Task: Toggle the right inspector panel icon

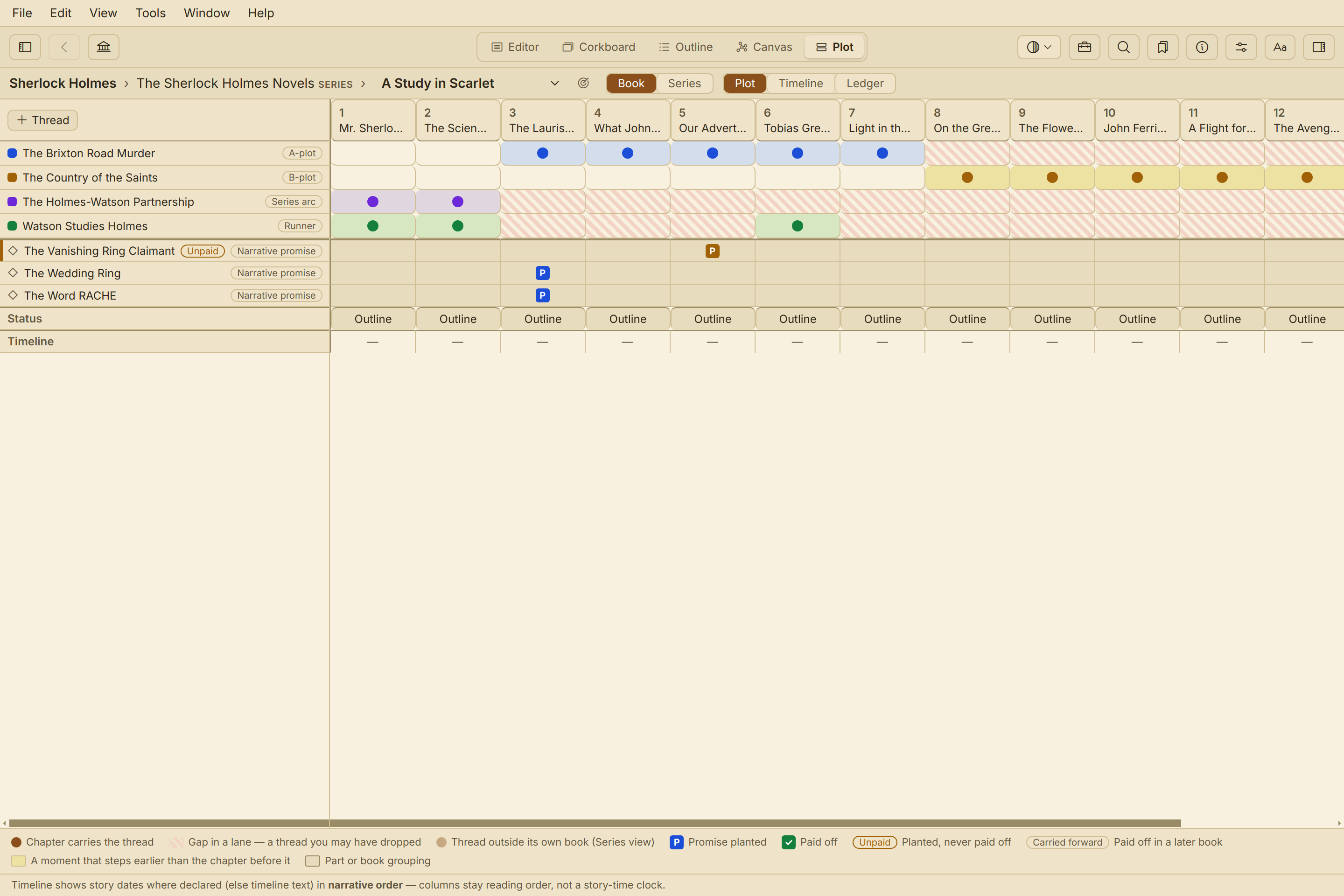Action: (x=1319, y=47)
